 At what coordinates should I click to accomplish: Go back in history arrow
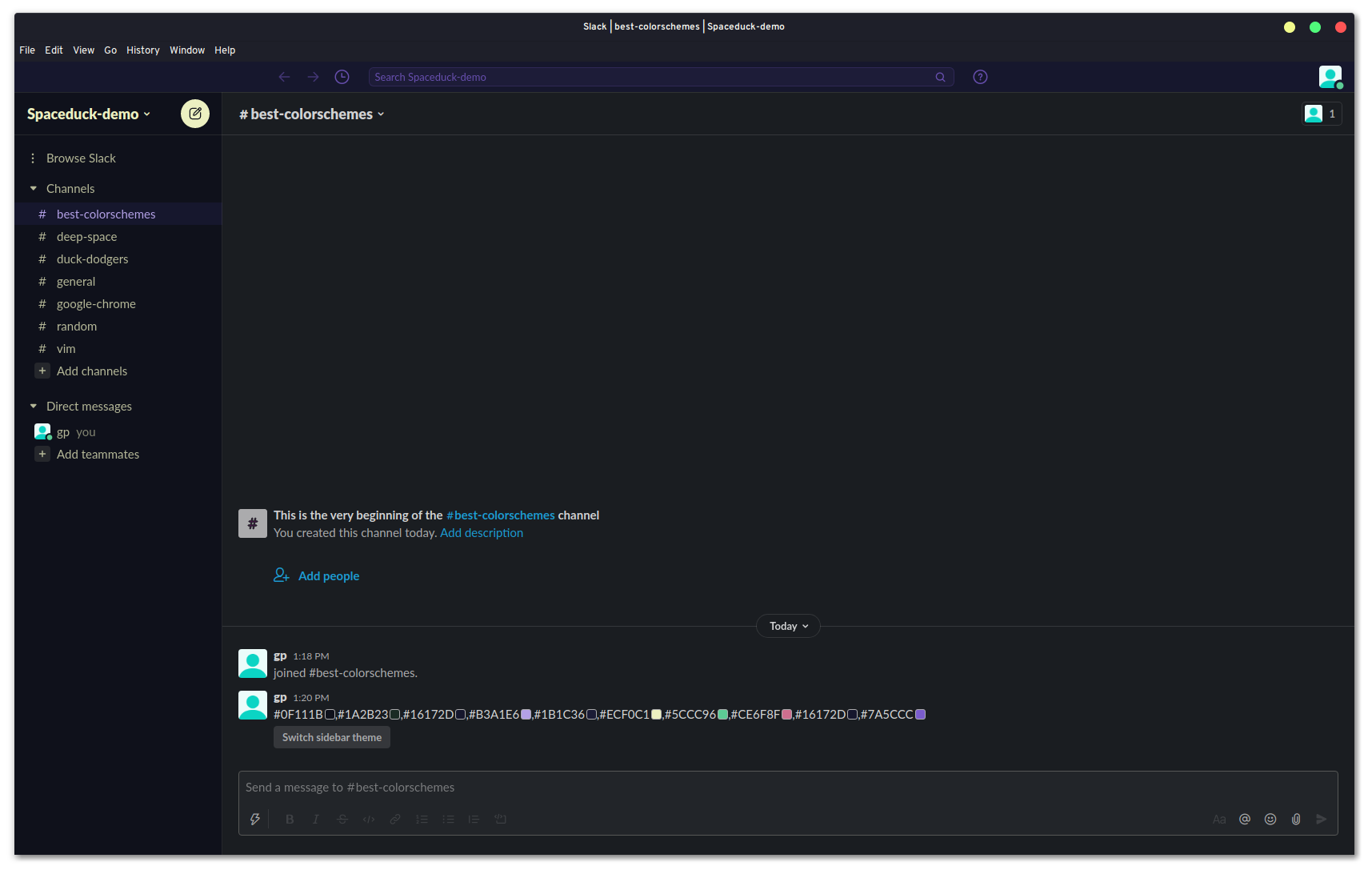tap(284, 77)
